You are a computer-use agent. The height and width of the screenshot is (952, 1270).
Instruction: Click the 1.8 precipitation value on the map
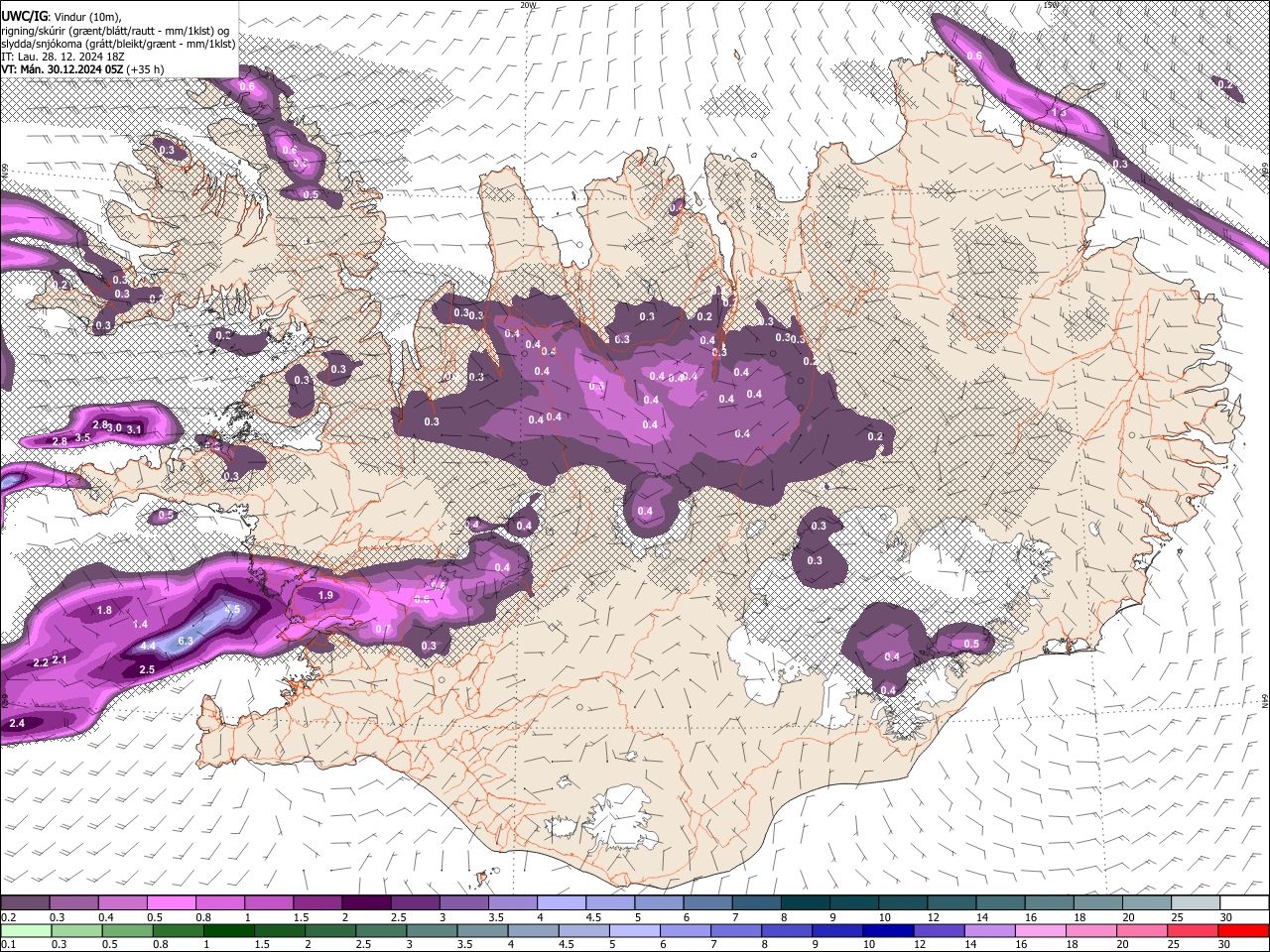[x=104, y=611]
